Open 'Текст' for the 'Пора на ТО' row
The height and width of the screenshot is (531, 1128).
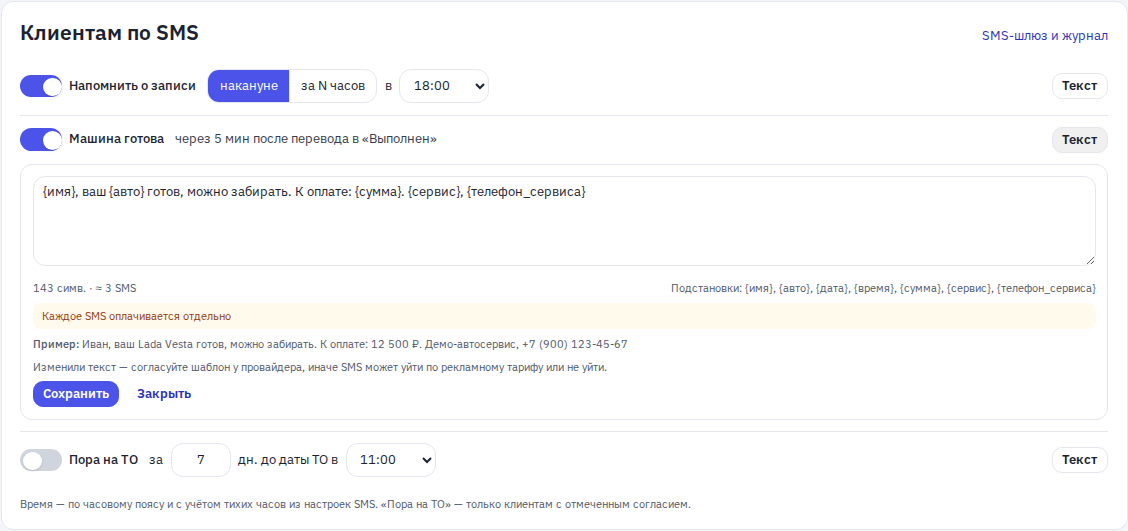tap(1080, 460)
